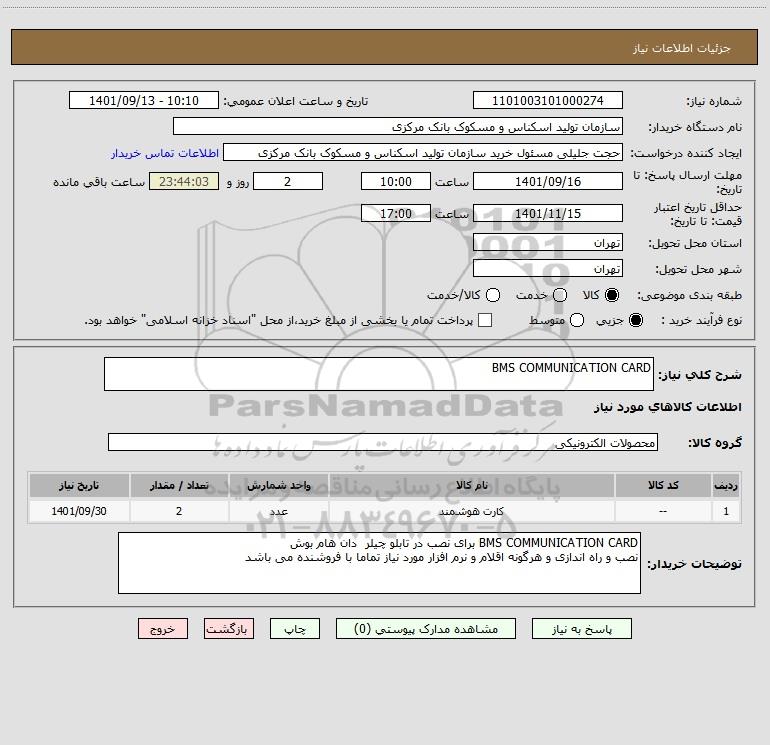
Task: Click the need date cell 1401/09/30
Action: (x=79, y=511)
